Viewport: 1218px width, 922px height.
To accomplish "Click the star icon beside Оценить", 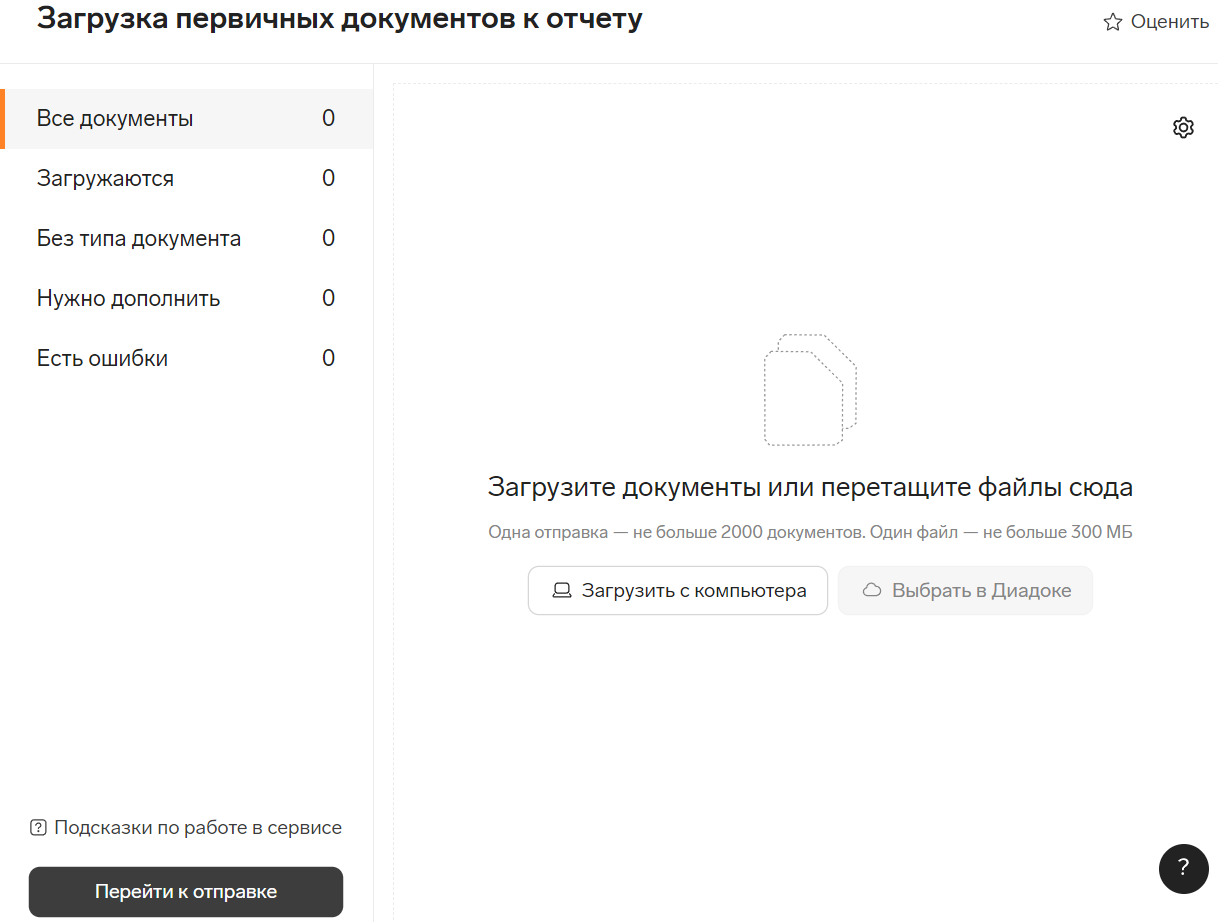I will coord(1112,22).
